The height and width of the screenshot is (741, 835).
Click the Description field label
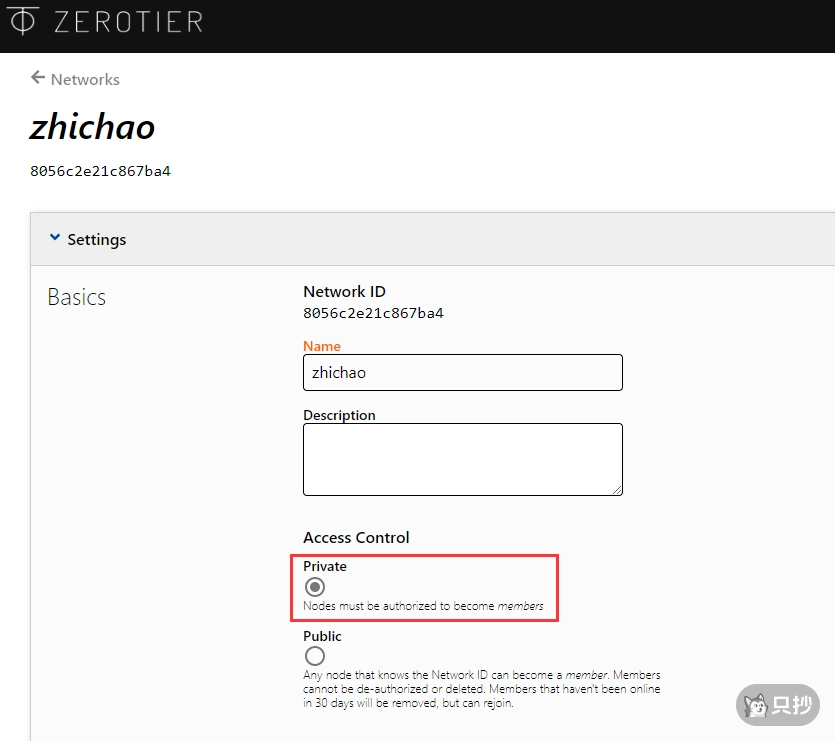point(339,415)
